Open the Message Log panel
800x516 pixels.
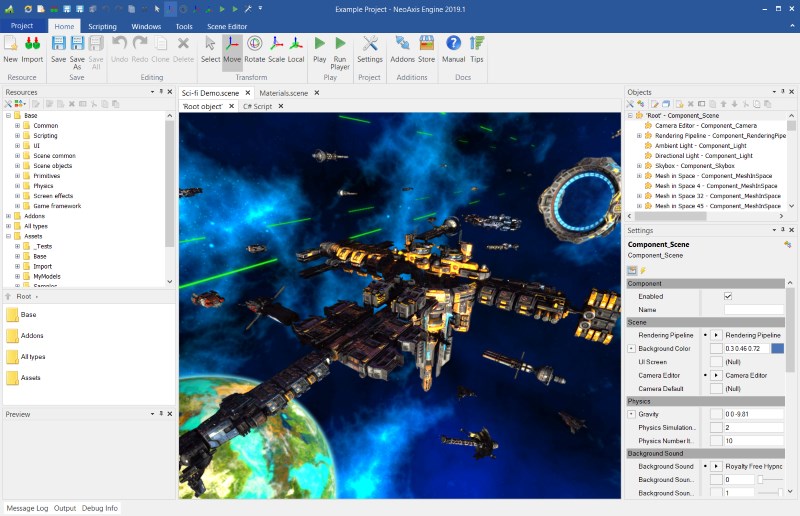27,508
